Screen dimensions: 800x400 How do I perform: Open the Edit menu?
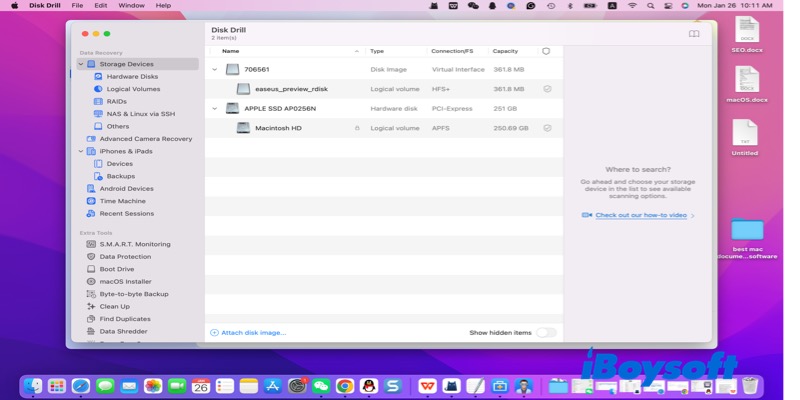pos(101,5)
